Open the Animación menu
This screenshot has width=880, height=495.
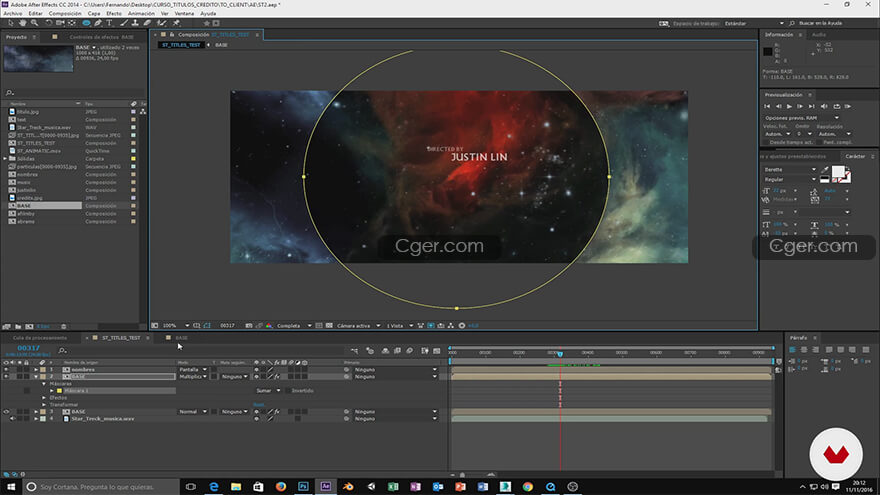click(141, 13)
